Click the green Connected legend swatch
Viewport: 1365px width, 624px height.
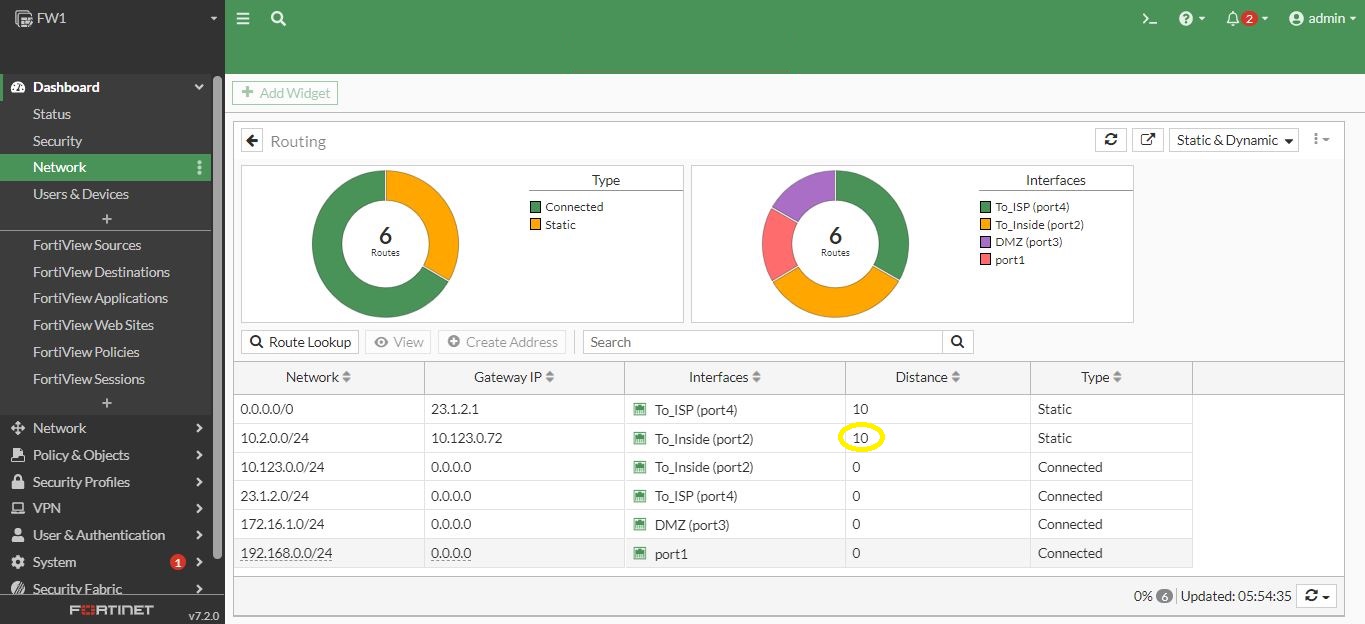(x=536, y=207)
